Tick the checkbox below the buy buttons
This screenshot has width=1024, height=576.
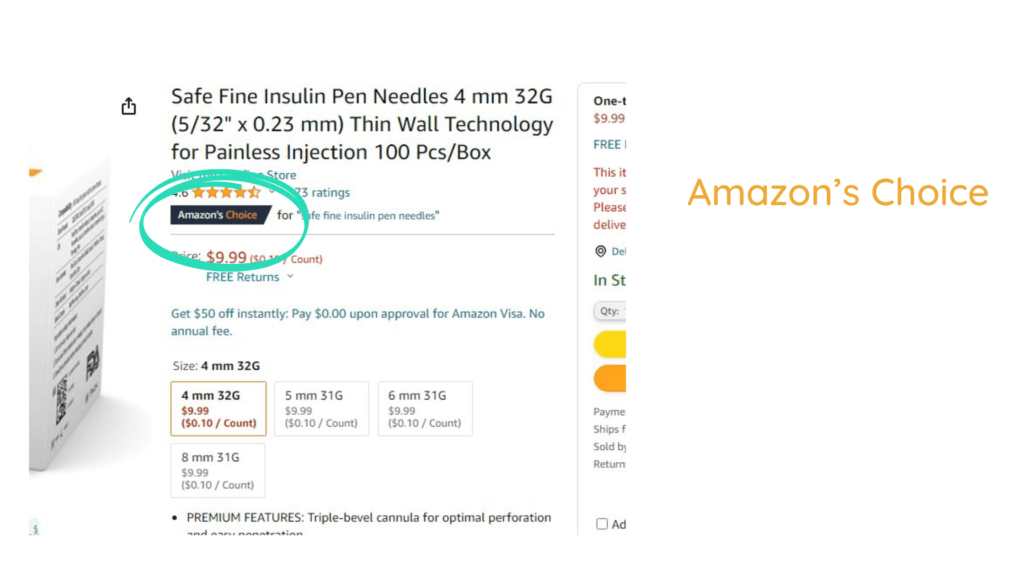pyautogui.click(x=602, y=523)
